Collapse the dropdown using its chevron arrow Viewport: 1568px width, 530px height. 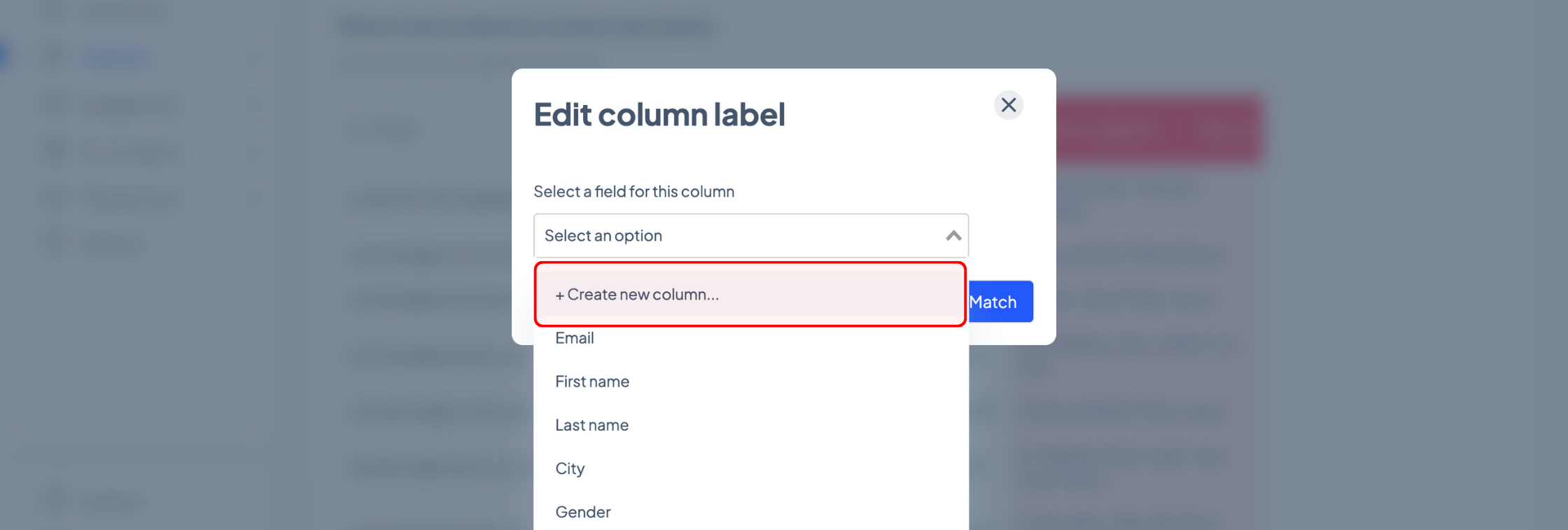point(953,236)
